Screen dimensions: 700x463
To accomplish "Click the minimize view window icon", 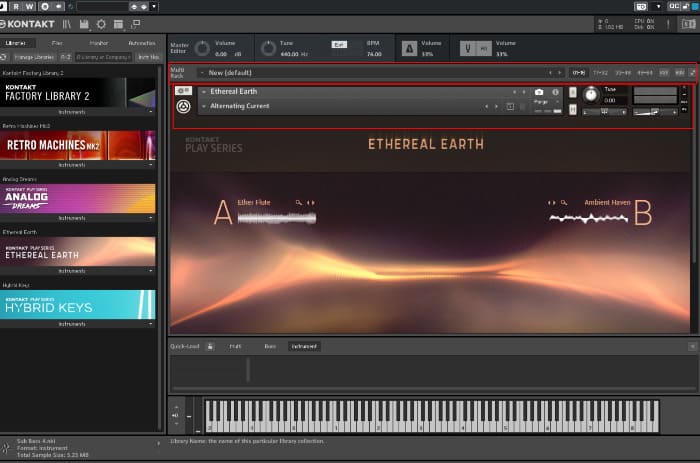I will point(135,24).
